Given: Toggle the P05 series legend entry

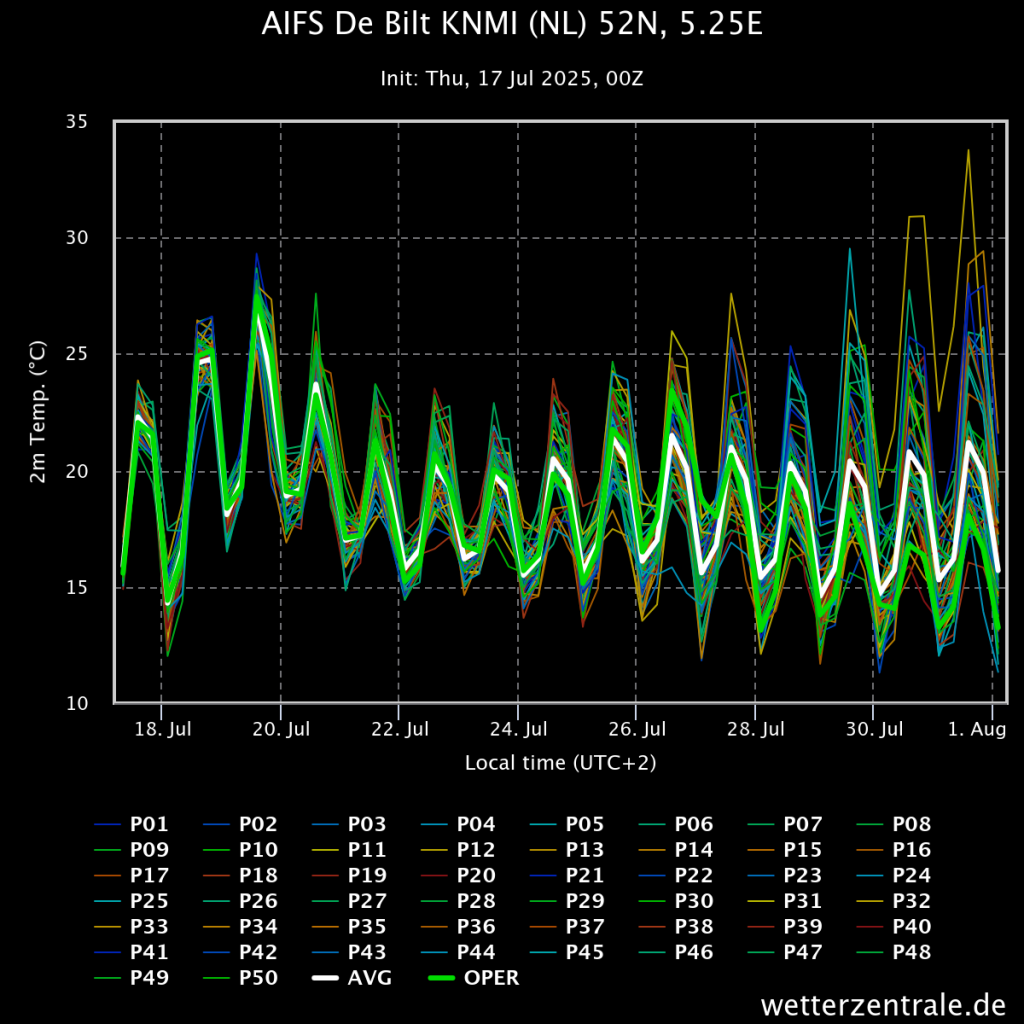Looking at the screenshot, I should tap(567, 824).
